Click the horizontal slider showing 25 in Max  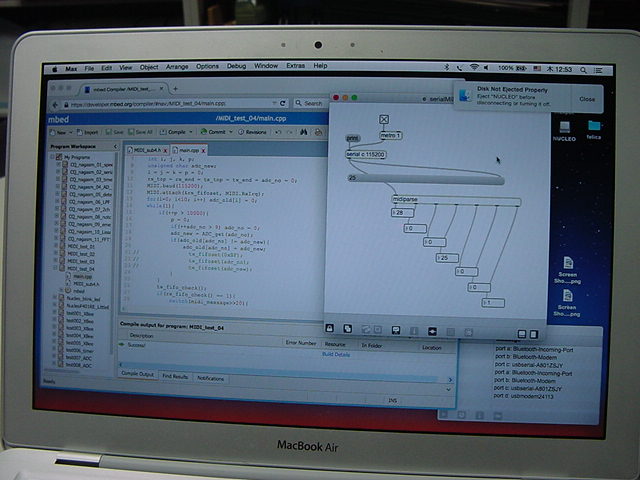[426, 180]
